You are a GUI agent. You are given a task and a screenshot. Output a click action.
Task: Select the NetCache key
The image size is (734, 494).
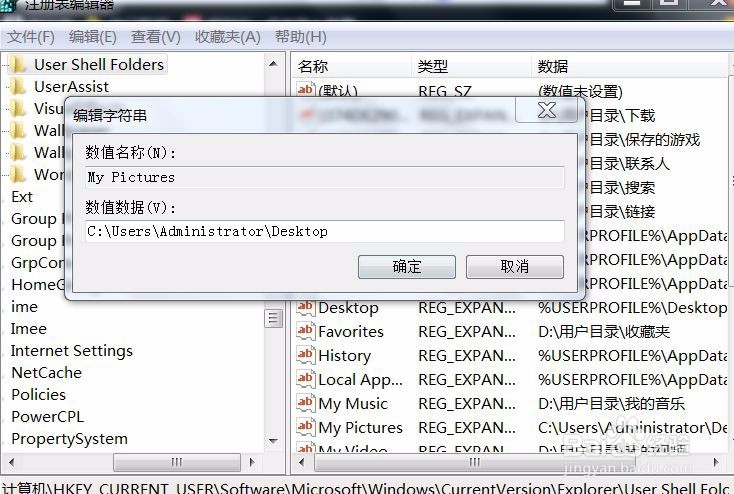[x=46, y=373]
